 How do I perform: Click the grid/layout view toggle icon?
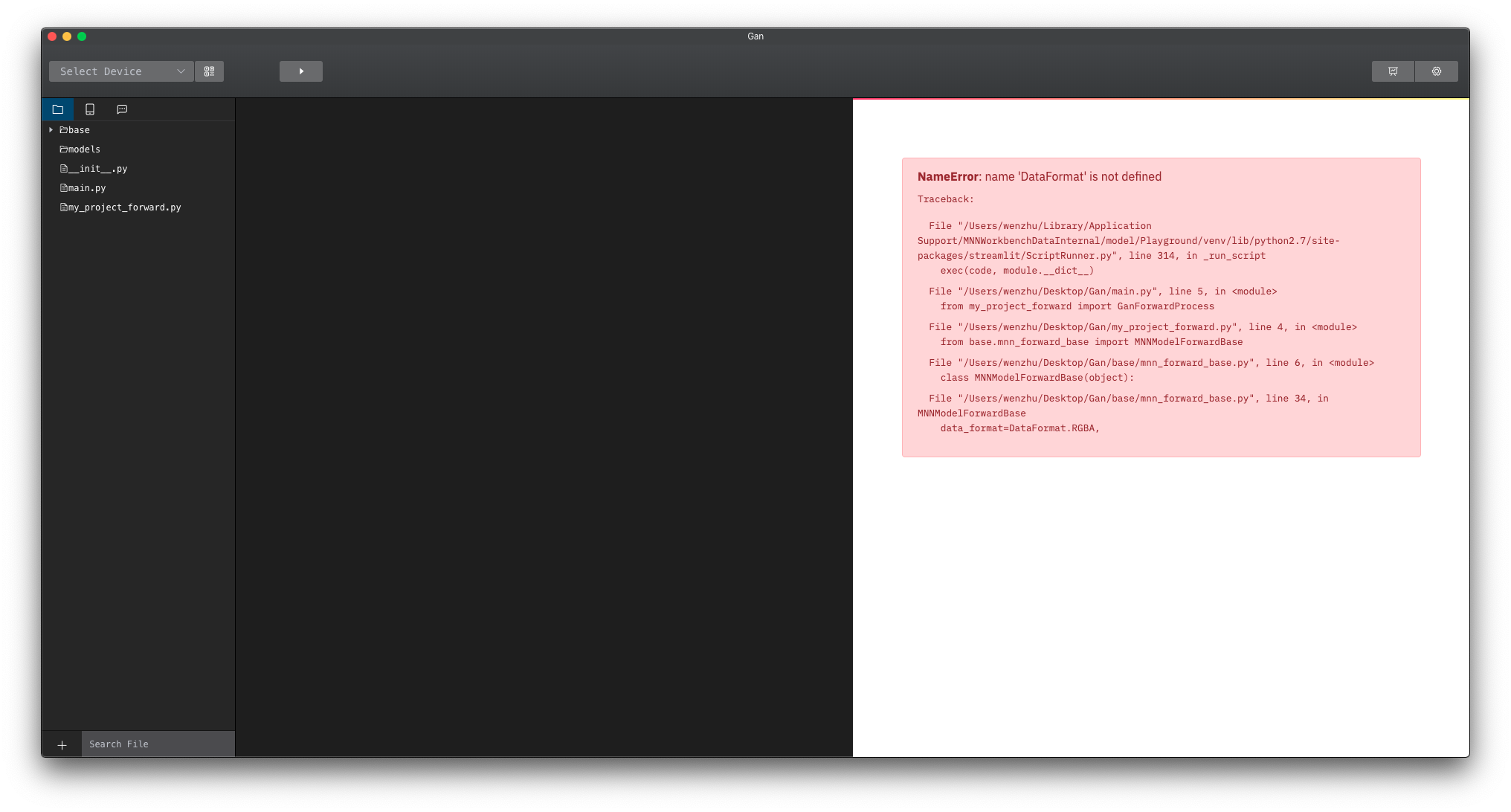point(209,71)
